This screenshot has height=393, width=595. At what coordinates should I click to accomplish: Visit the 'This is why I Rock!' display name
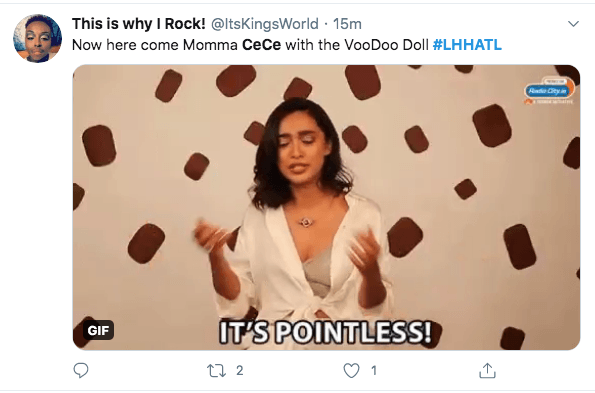point(139,24)
